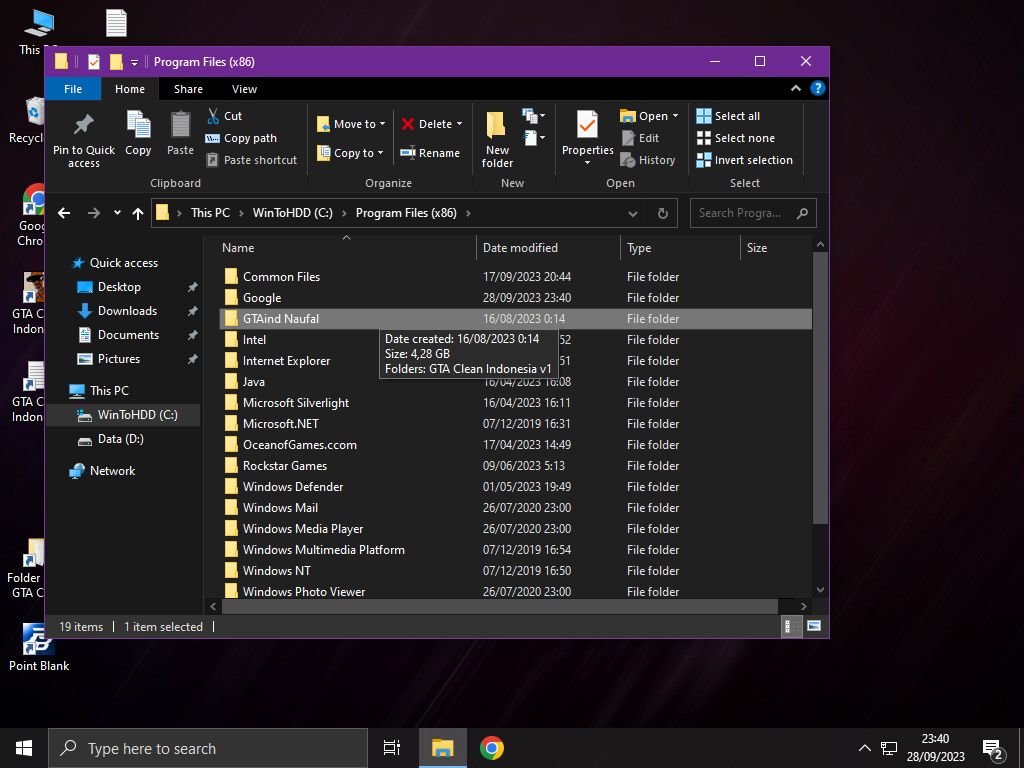Switch to the Home ribbon tab
The image size is (1024, 768).
130,89
